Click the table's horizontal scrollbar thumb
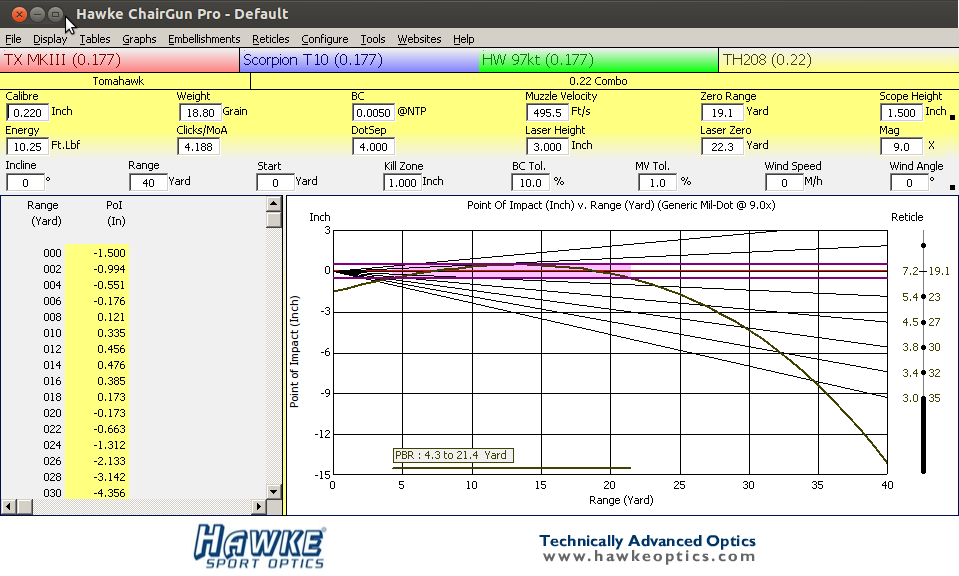 (24, 506)
